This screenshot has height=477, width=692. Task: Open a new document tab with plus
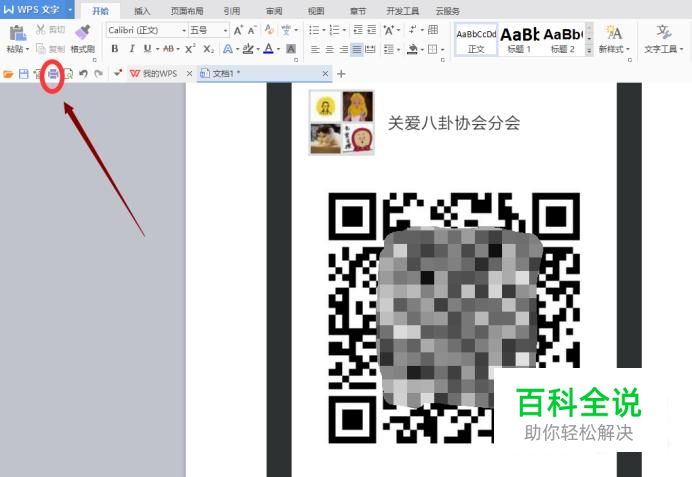point(341,74)
